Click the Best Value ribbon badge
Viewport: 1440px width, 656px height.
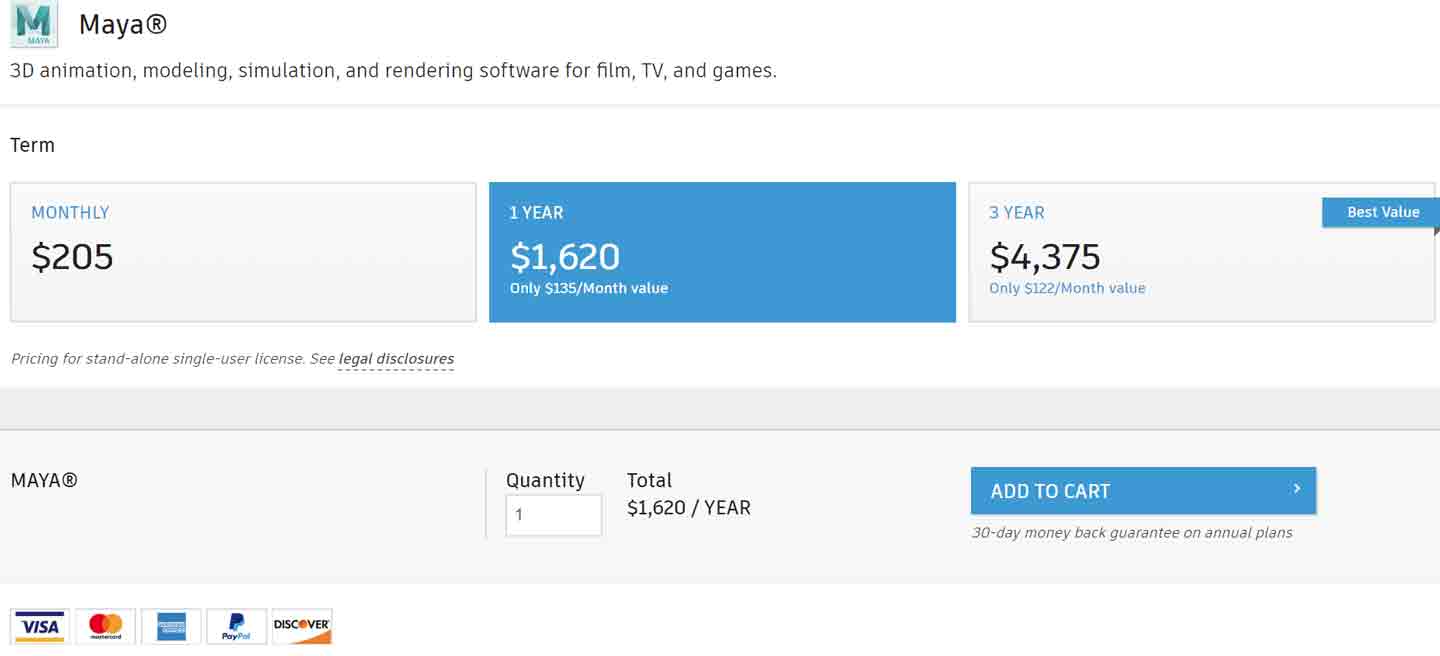[x=1381, y=212]
